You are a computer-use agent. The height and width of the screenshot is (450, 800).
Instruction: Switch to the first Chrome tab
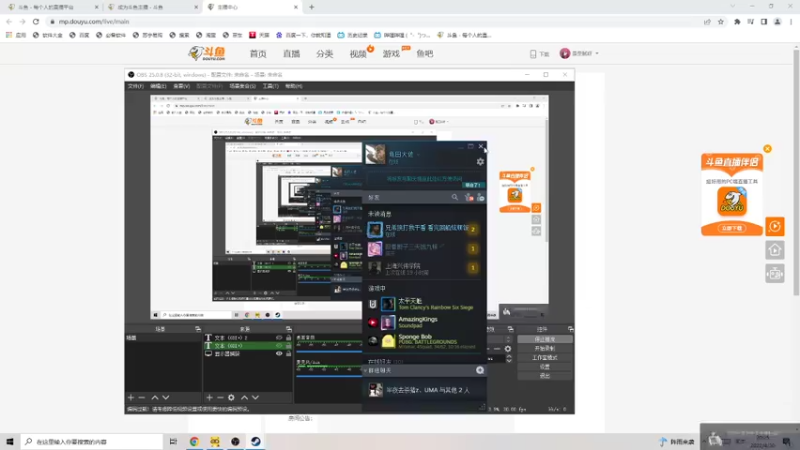pos(51,7)
